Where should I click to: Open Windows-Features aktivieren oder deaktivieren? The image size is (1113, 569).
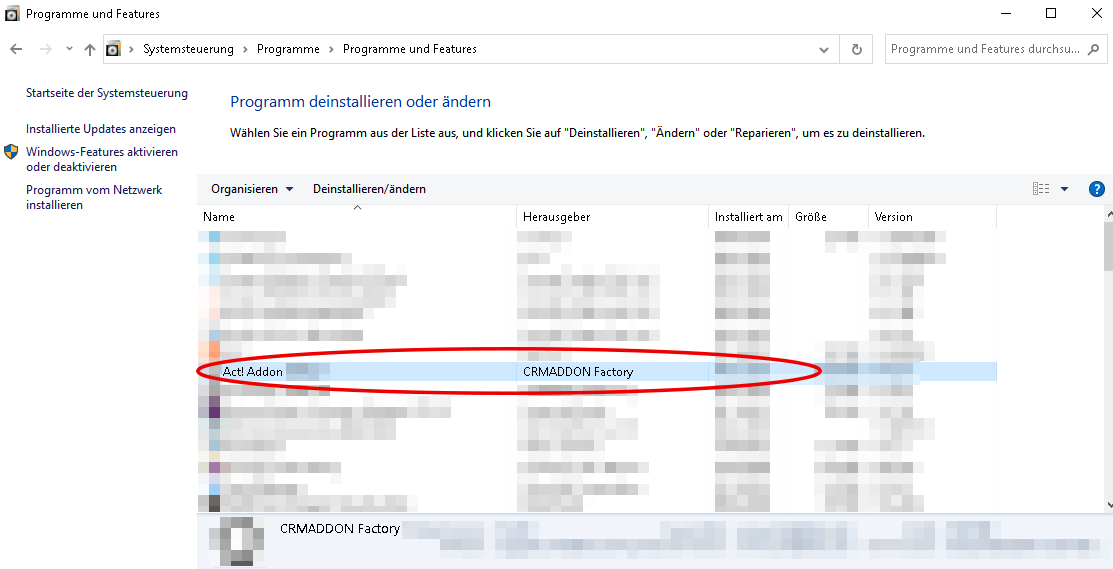click(x=102, y=160)
